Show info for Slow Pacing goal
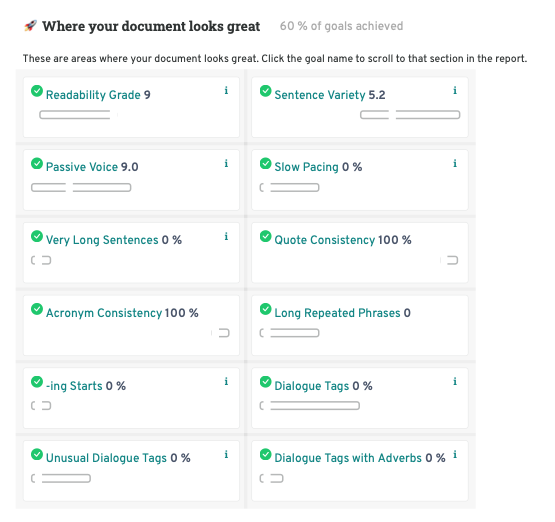Viewport: 555px width, 522px height. click(x=455, y=164)
